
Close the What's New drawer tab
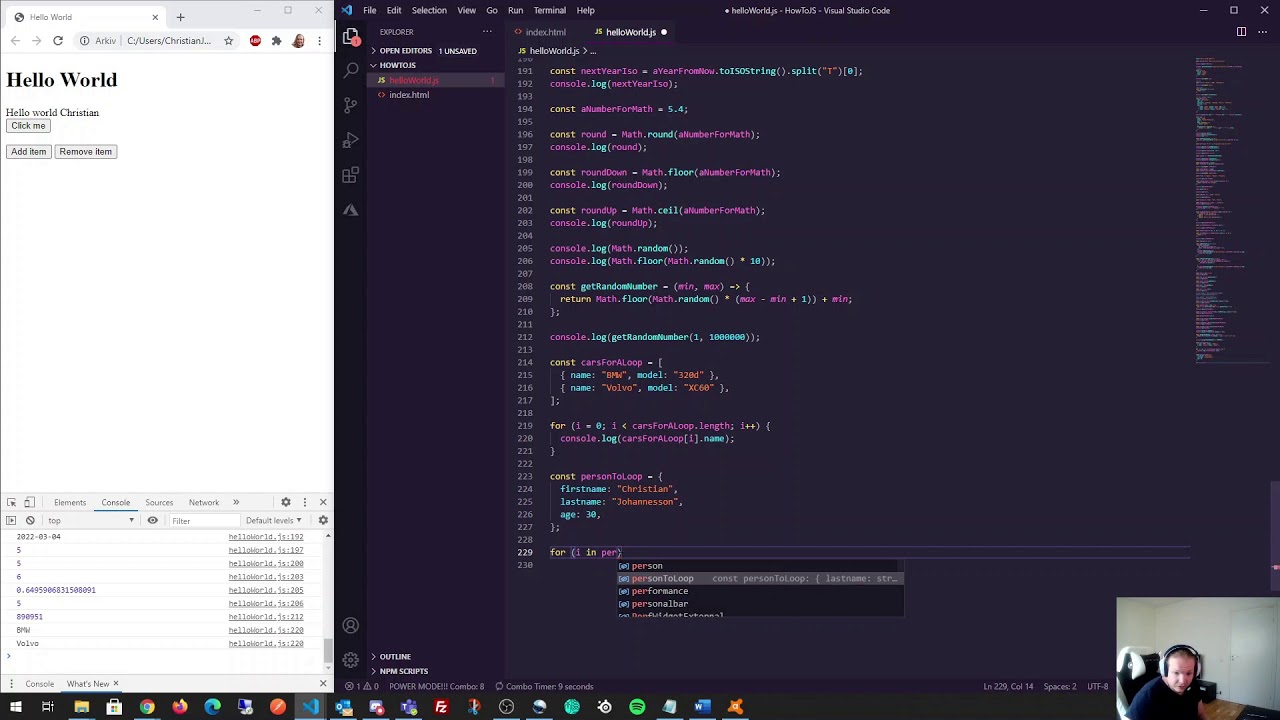tap(115, 684)
